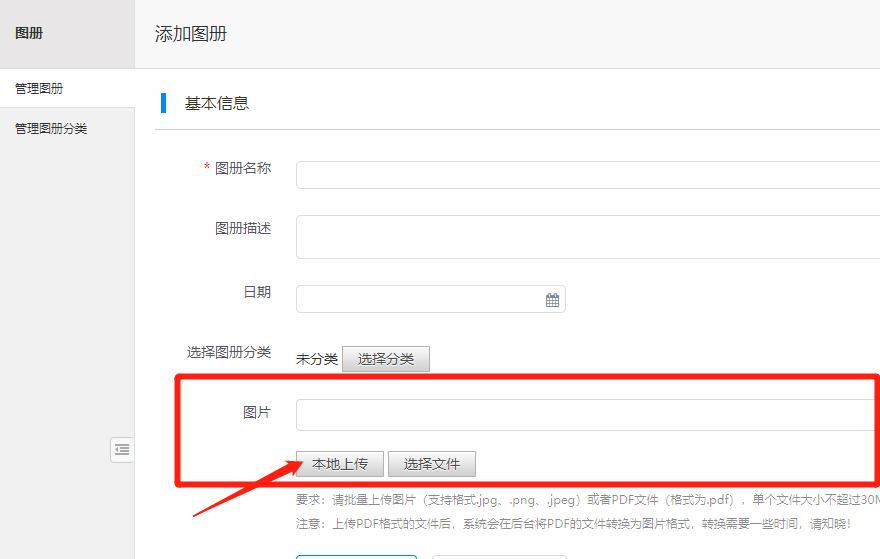
Task: Click the 图片 path input field
Action: 587,415
